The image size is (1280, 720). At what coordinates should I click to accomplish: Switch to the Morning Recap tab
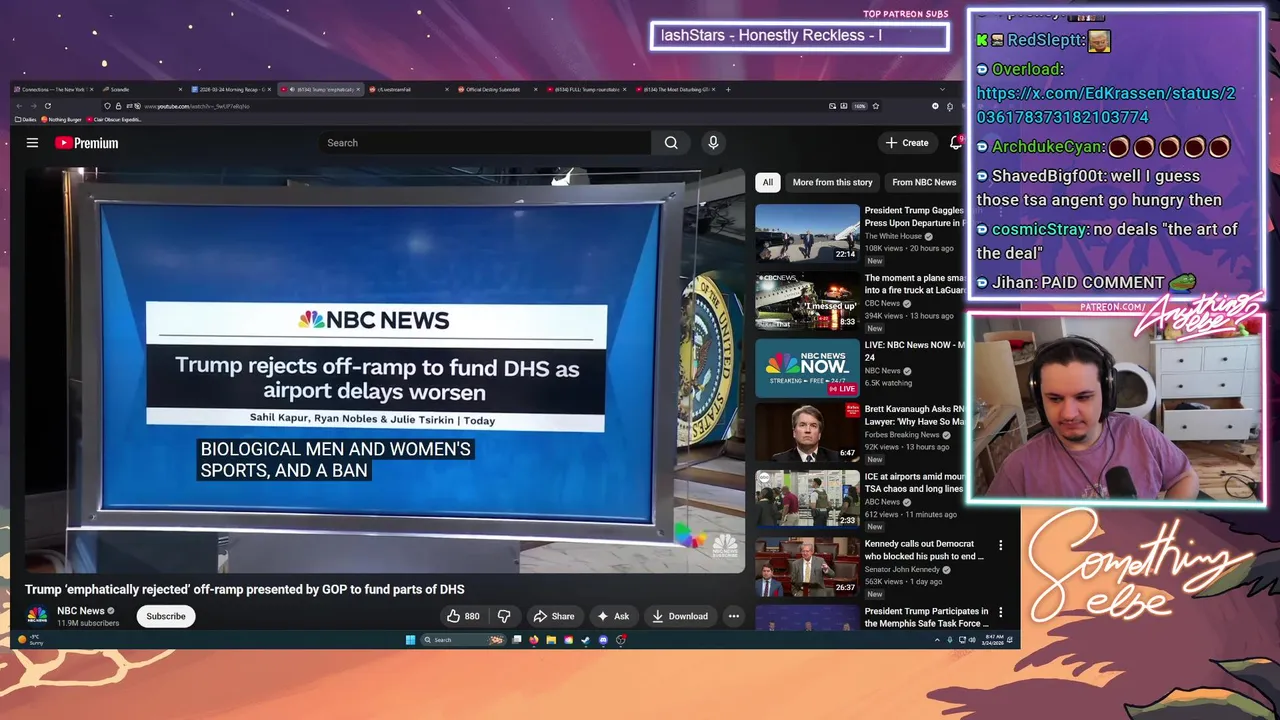point(232,89)
